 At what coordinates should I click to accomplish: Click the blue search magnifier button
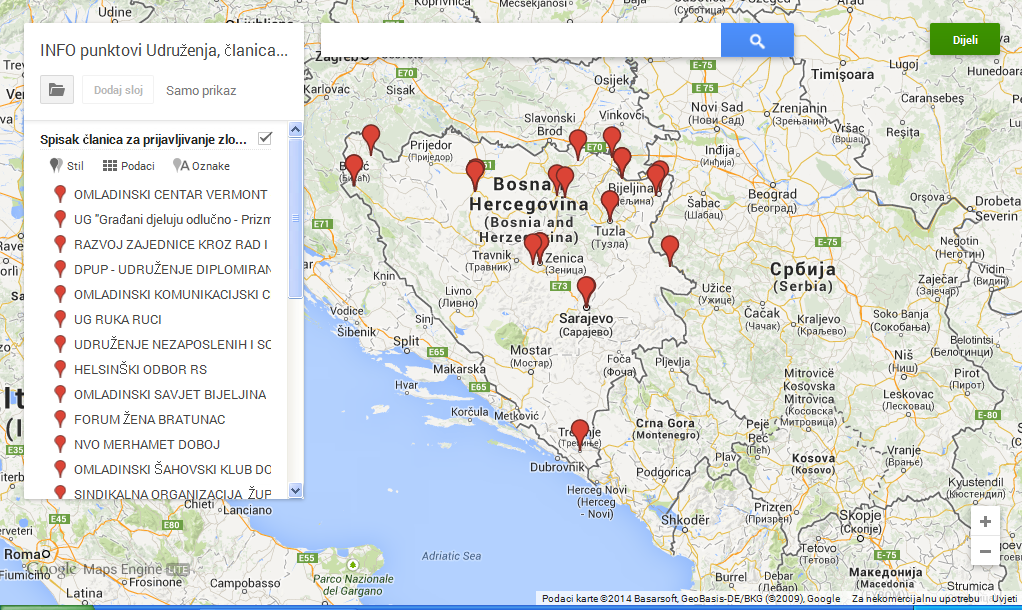(x=757, y=41)
